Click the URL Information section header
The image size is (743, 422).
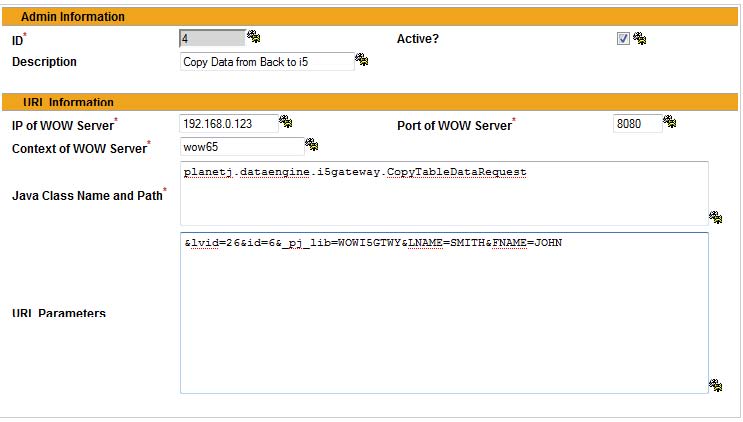[x=370, y=102]
